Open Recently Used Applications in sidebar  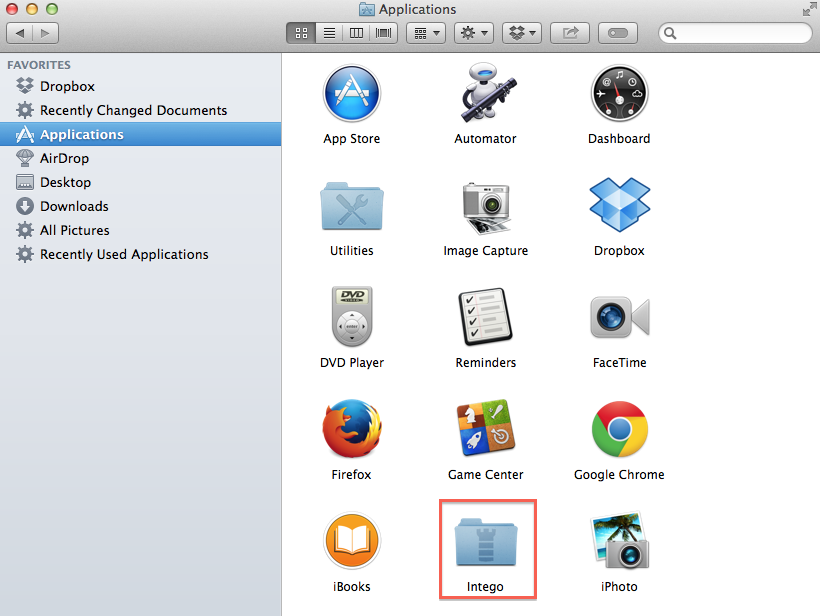pos(140,255)
